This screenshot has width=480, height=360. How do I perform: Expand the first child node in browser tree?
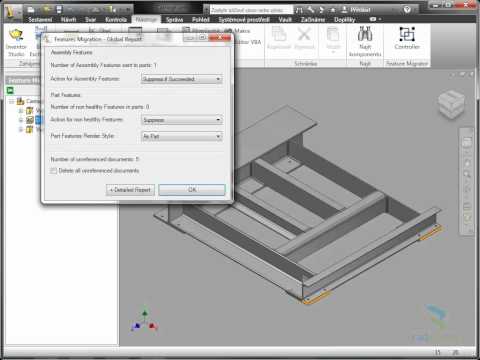21,111
